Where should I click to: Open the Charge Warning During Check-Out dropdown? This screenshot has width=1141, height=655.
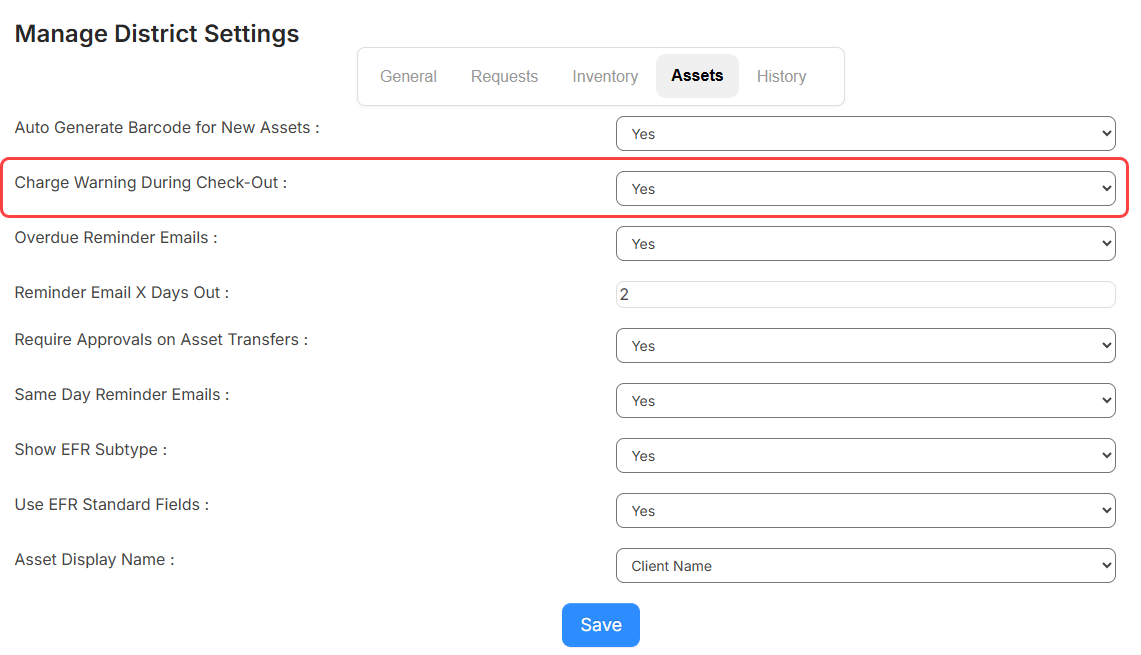click(865, 188)
